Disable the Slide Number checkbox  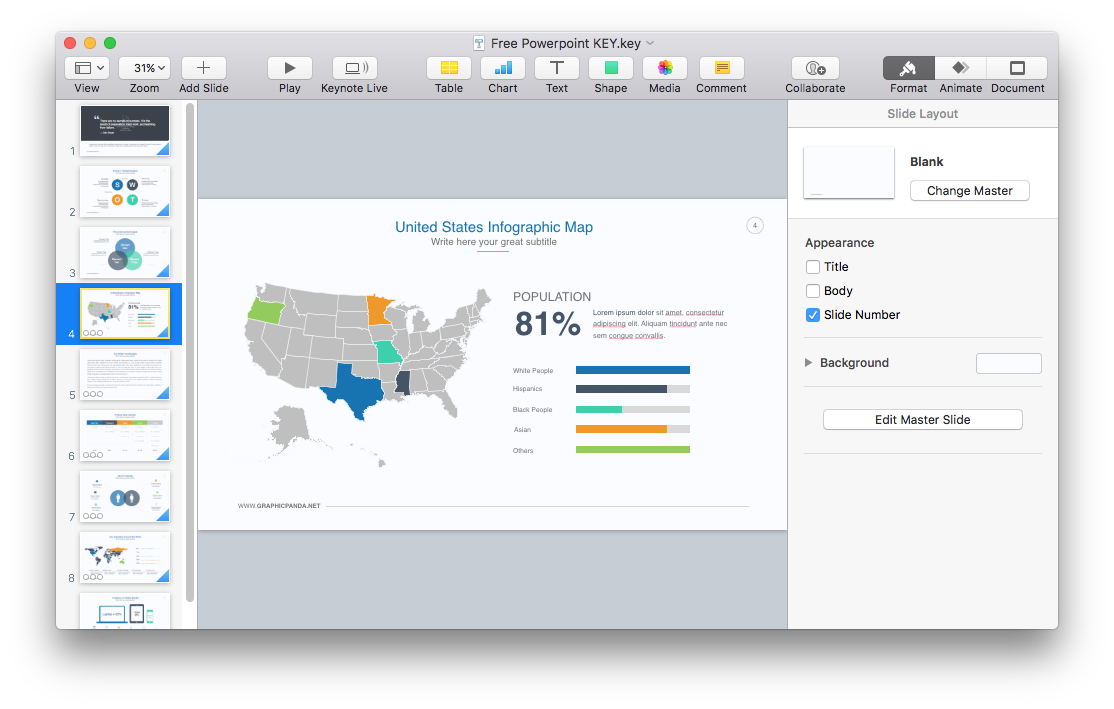813,315
